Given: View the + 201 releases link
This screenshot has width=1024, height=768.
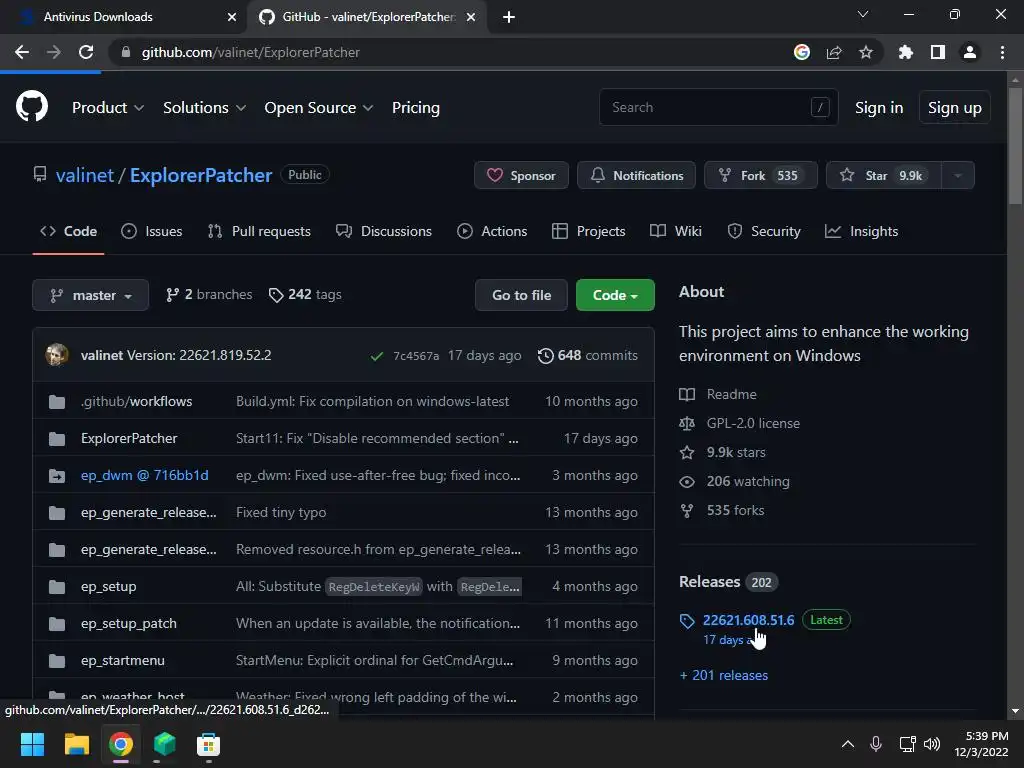Looking at the screenshot, I should [724, 675].
